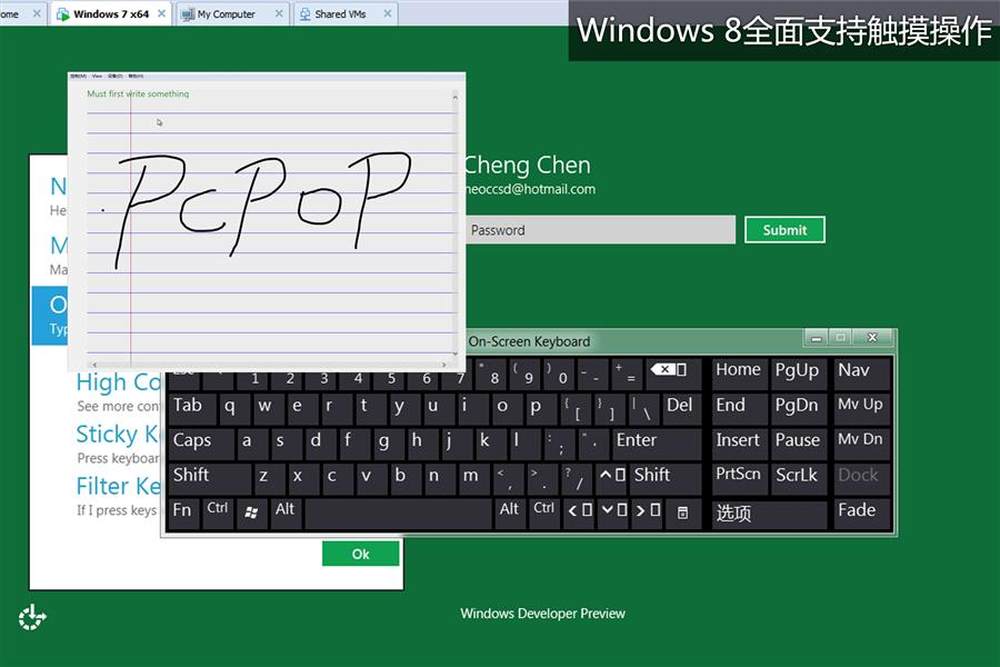Click the vertical scrollbar of handwriting pad
The height and width of the screenshot is (667, 1000).
coord(455,226)
